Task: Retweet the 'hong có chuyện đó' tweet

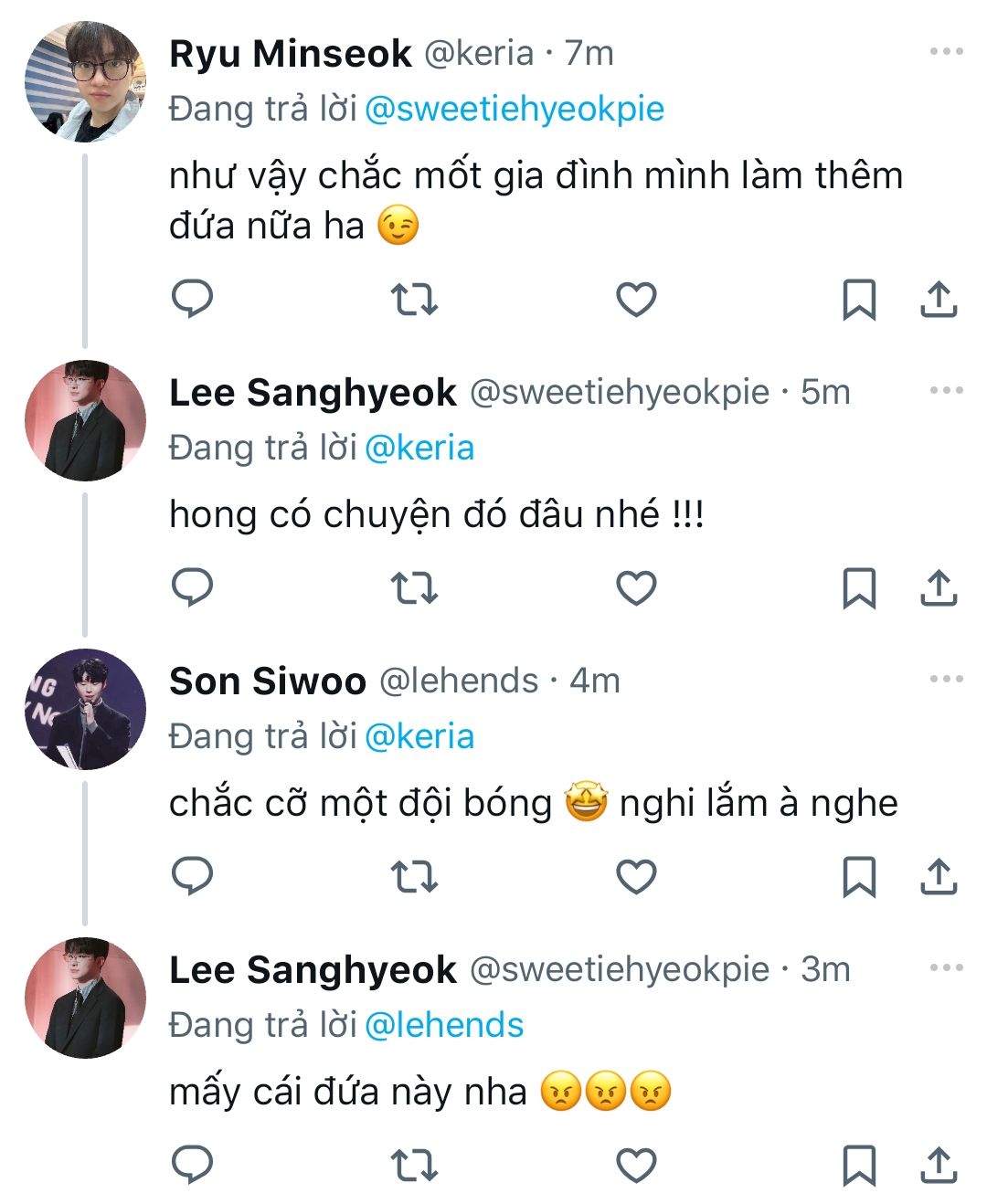Action: coord(414,587)
